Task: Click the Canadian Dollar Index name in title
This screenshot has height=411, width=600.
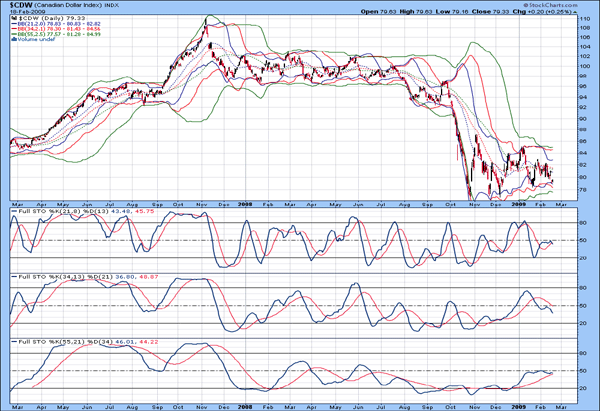Action: (x=77, y=6)
